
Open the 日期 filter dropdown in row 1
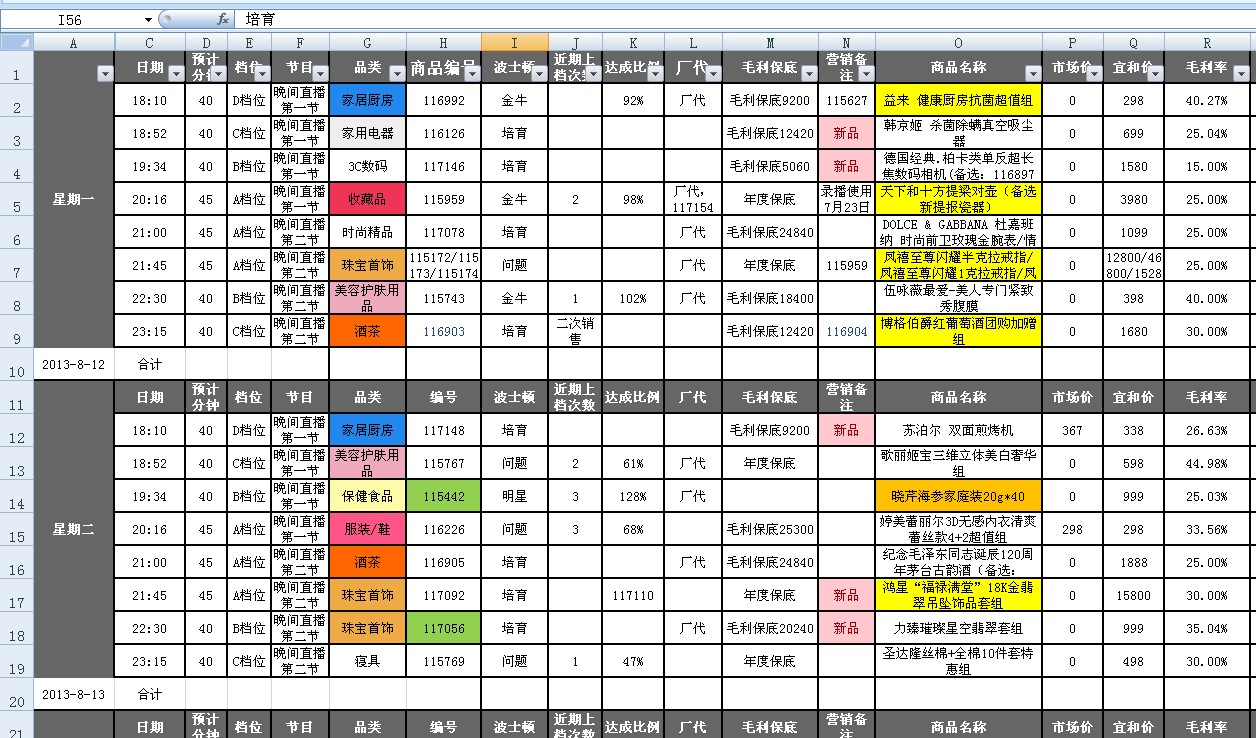[175, 74]
